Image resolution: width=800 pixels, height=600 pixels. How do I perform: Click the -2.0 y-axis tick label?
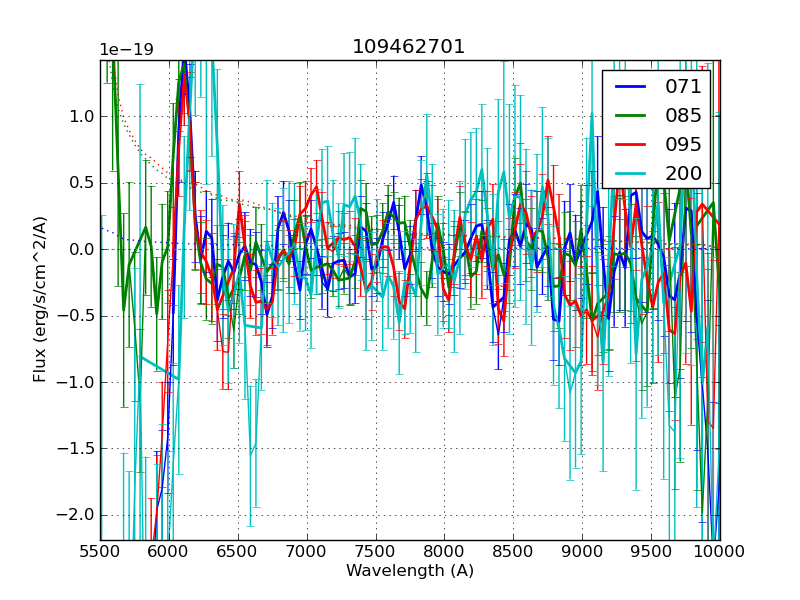point(78,515)
